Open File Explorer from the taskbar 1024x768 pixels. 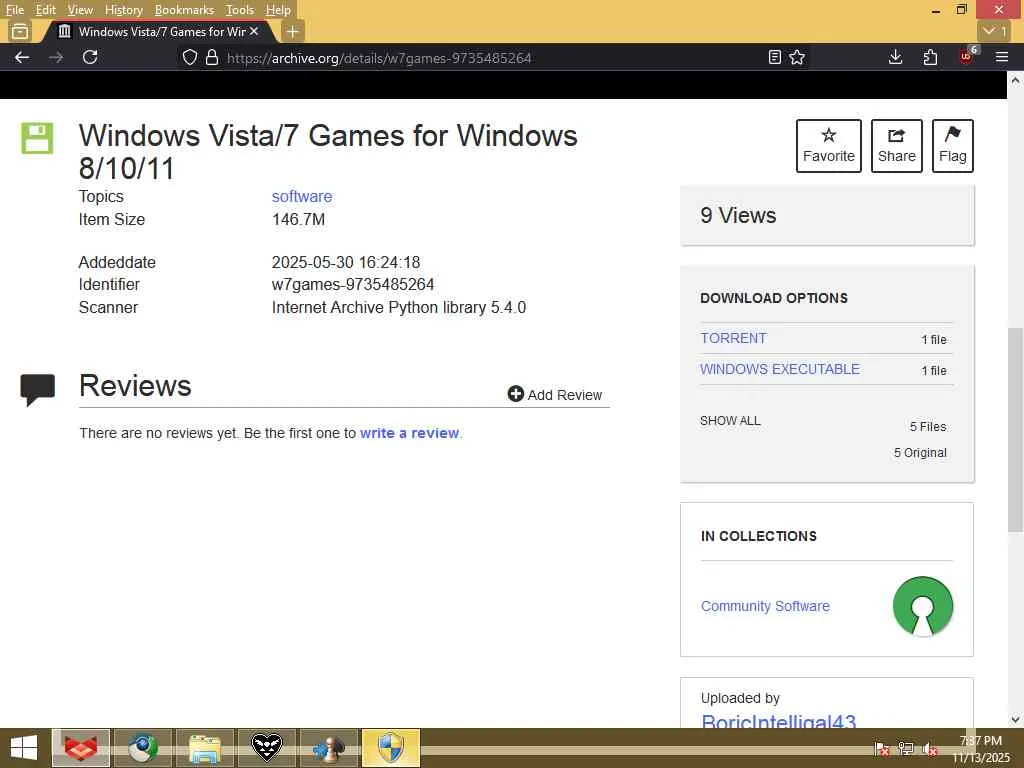(204, 748)
